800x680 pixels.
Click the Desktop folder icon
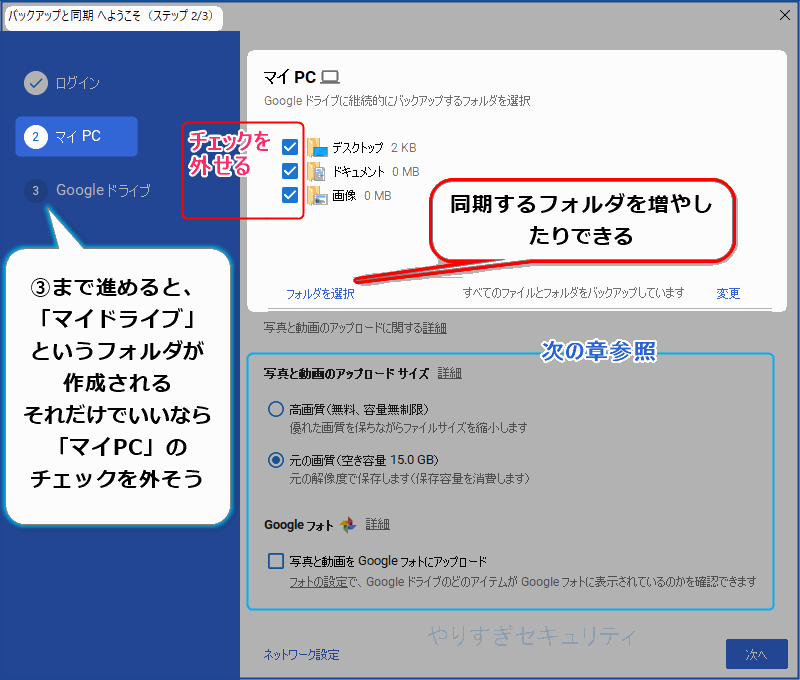317,147
